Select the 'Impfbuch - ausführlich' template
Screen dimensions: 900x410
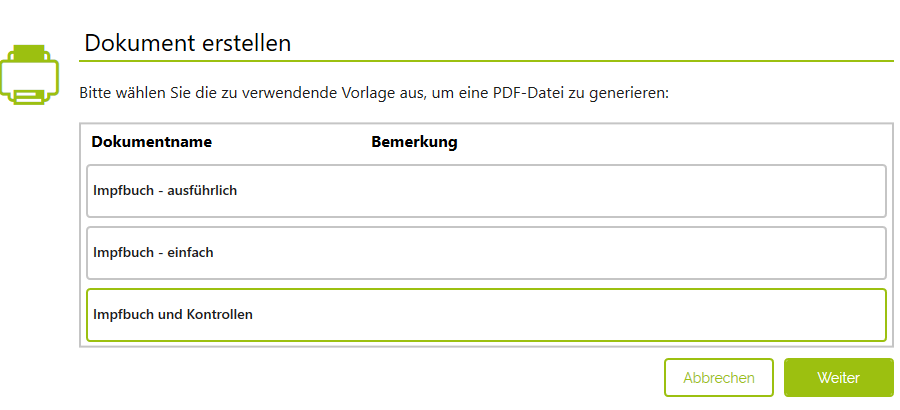(x=486, y=191)
